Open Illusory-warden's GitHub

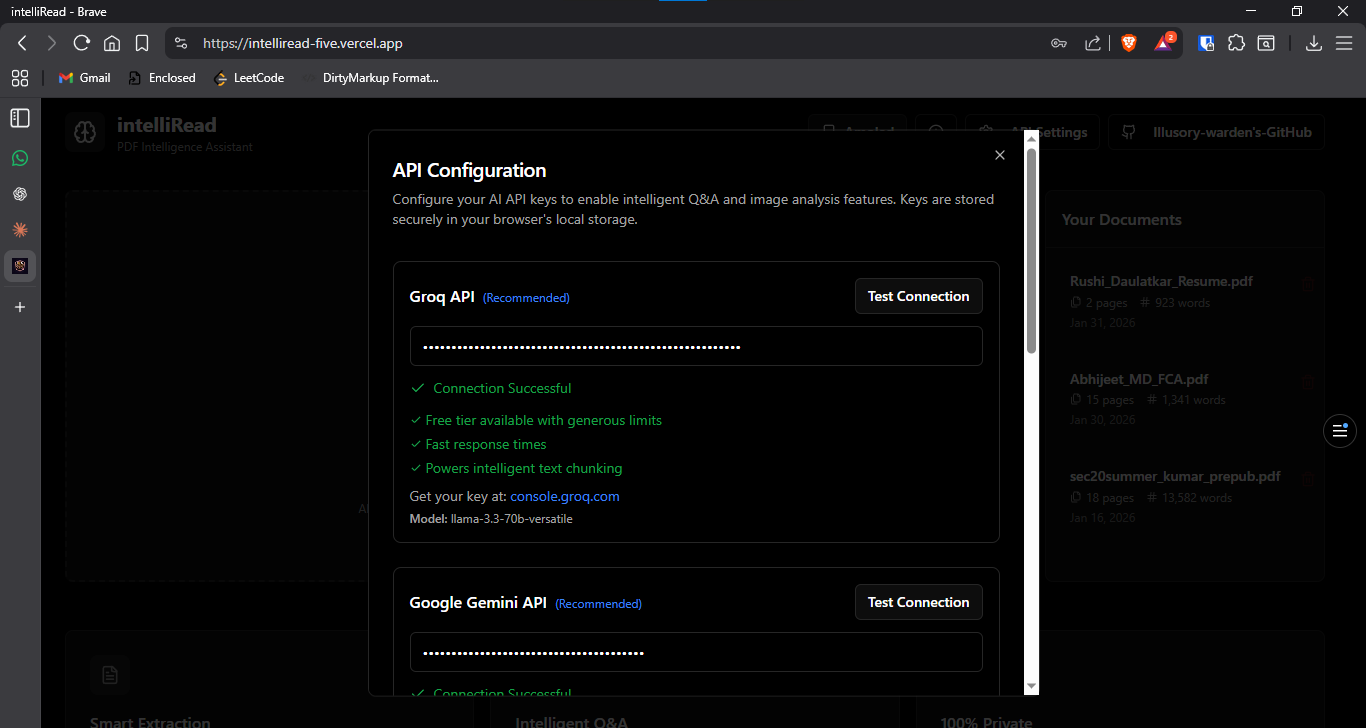pyautogui.click(x=1216, y=131)
